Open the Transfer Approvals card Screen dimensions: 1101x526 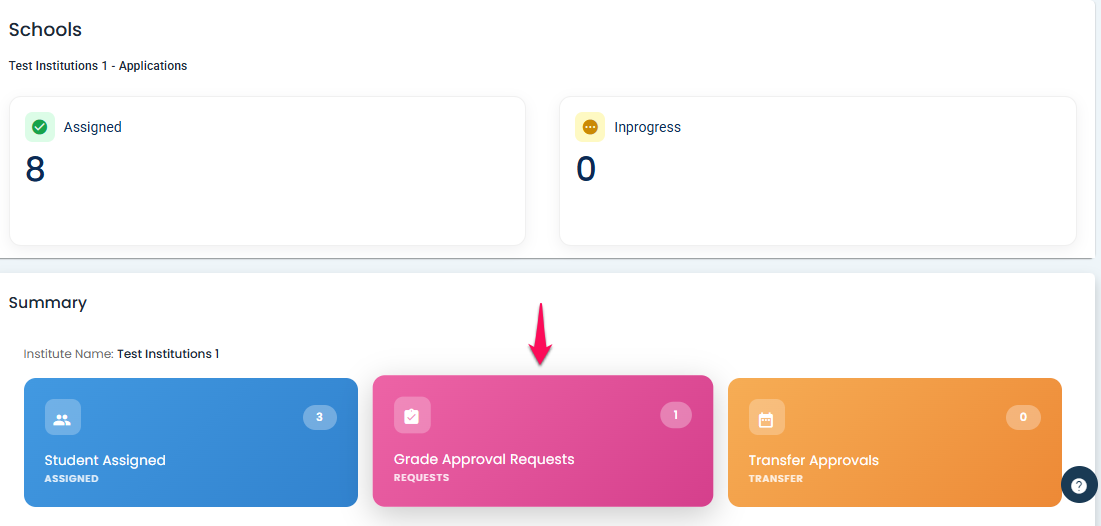tap(894, 461)
